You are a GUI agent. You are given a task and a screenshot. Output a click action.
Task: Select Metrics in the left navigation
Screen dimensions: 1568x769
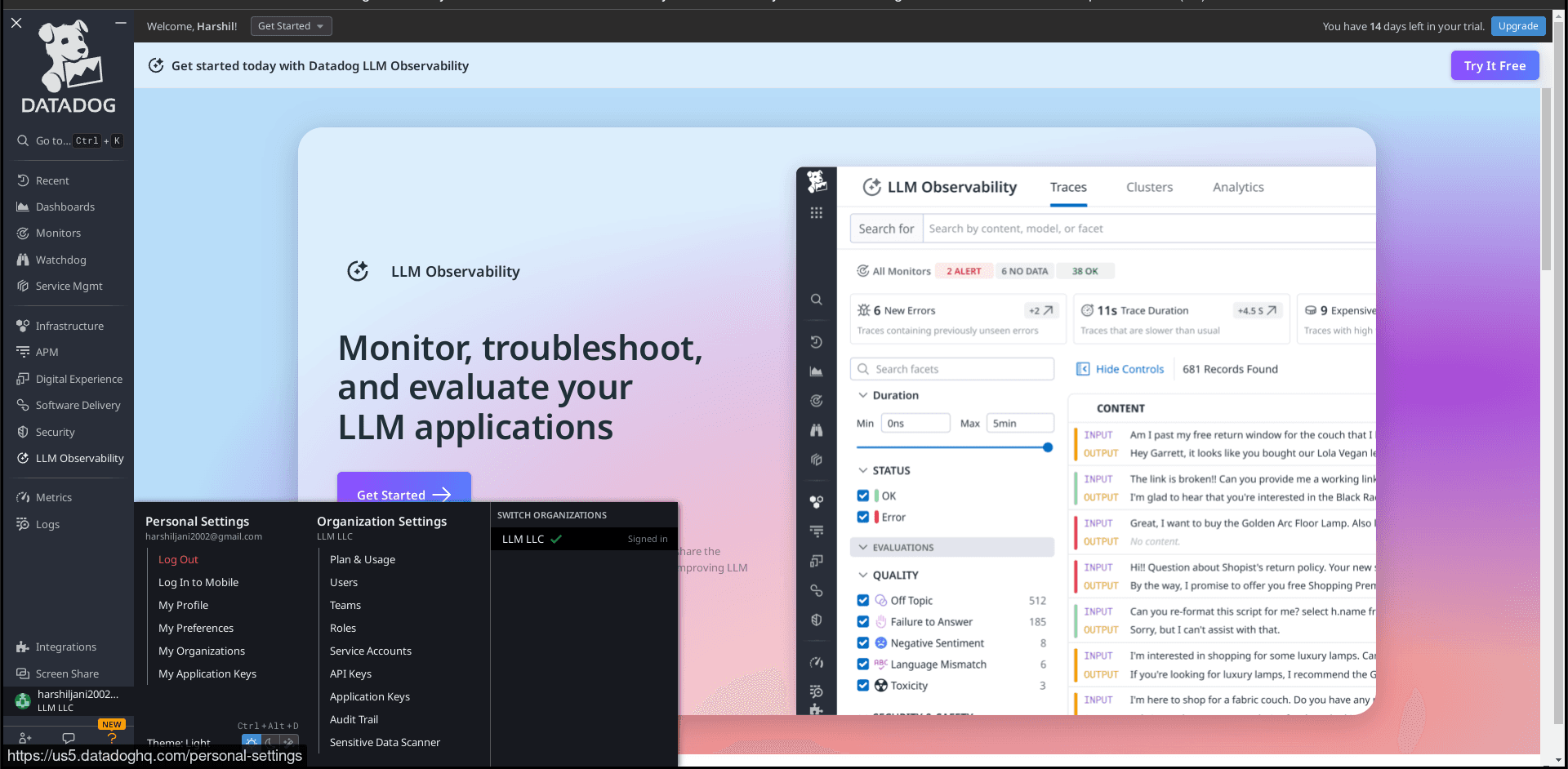[54, 497]
